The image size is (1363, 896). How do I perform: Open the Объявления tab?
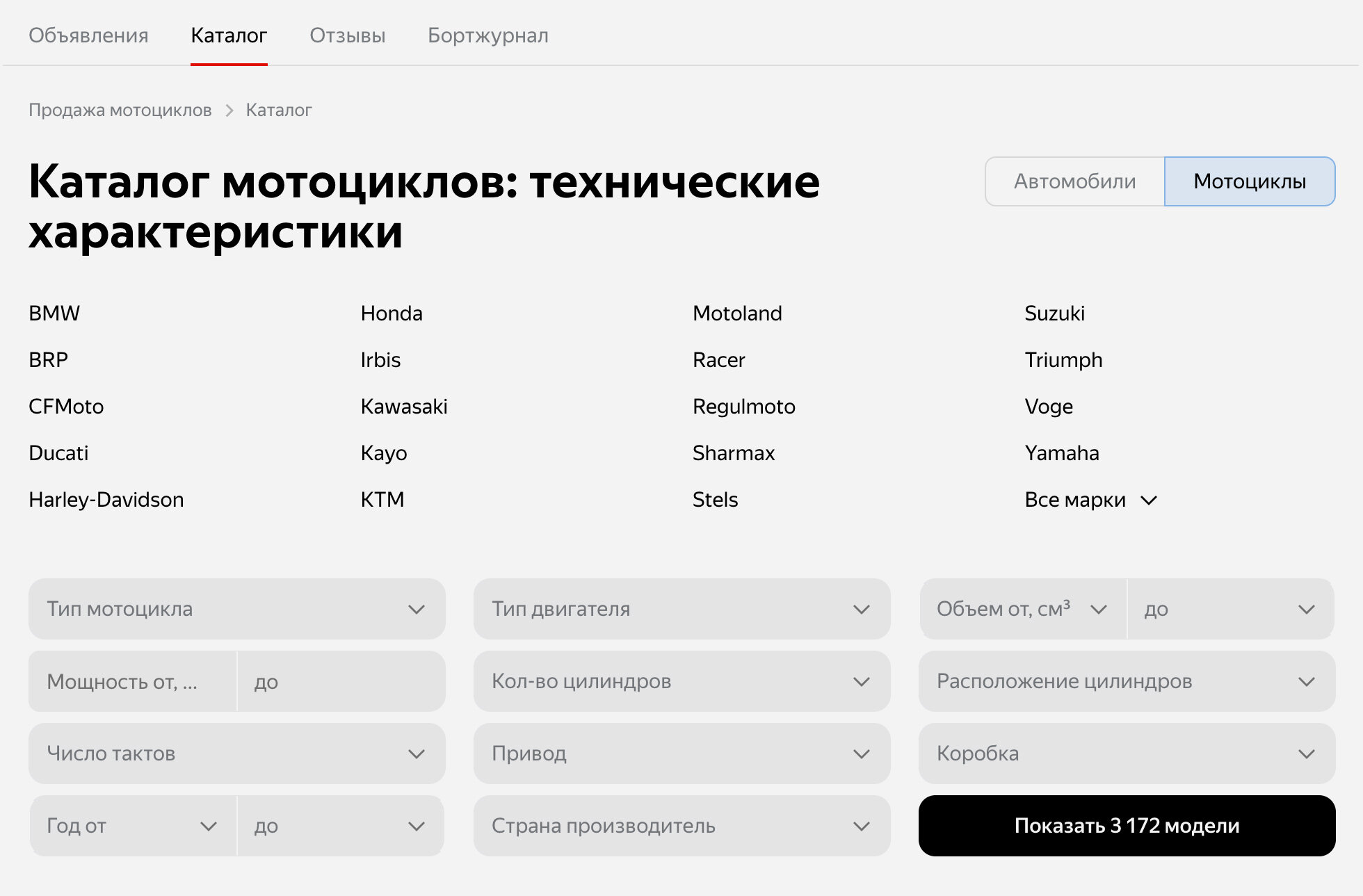tap(88, 35)
